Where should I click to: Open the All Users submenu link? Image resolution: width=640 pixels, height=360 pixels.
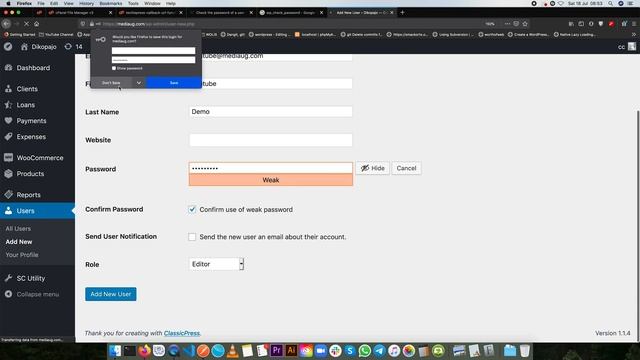pyautogui.click(x=18, y=229)
